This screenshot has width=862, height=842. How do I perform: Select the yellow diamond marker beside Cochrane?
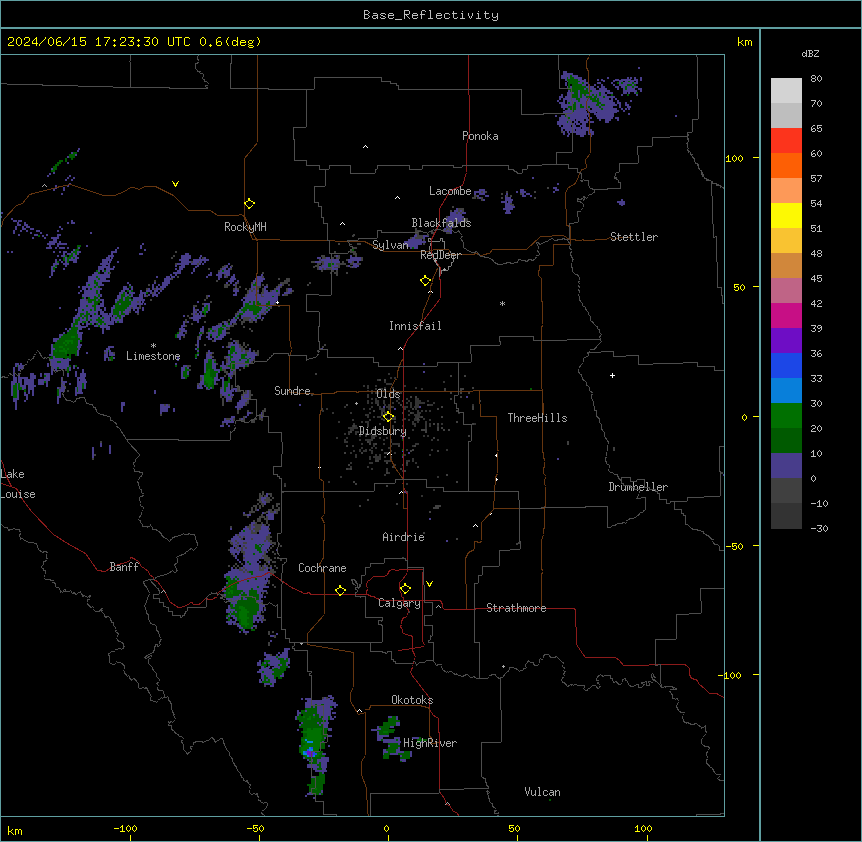[x=340, y=590]
